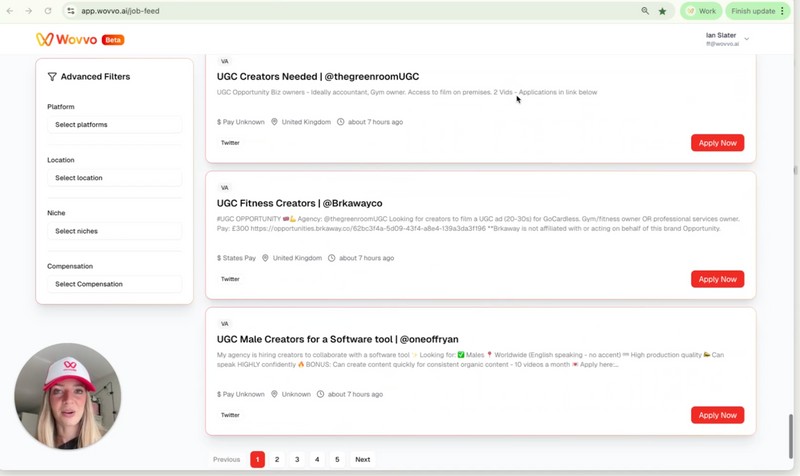Click the presenter webcam bubble
This screenshot has width=800, height=476.
tap(68, 396)
